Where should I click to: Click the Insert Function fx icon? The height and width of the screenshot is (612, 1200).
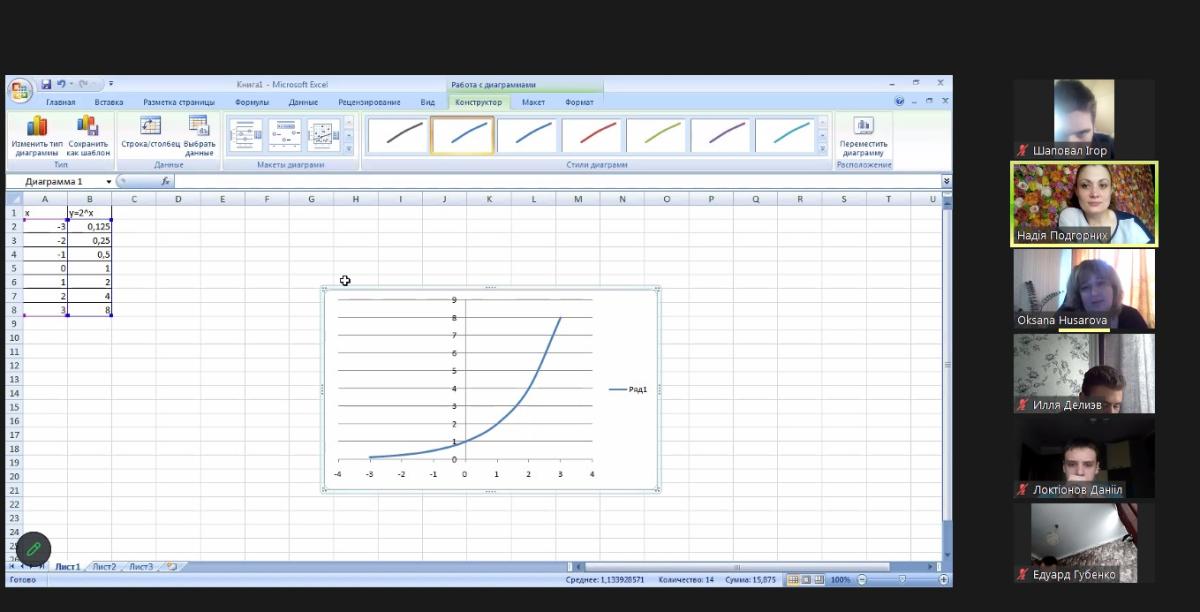pos(165,182)
